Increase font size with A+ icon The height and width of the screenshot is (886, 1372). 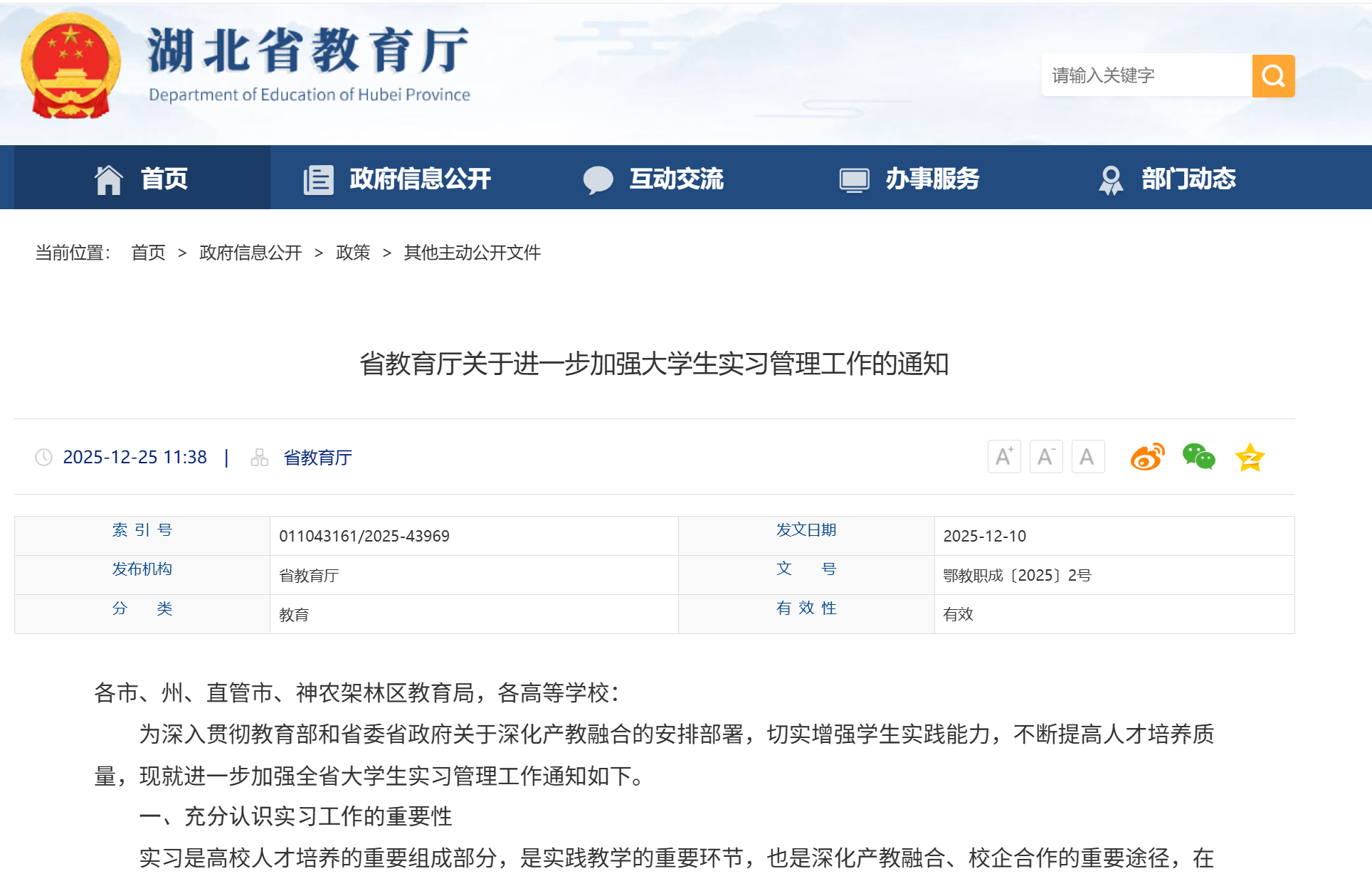1004,456
